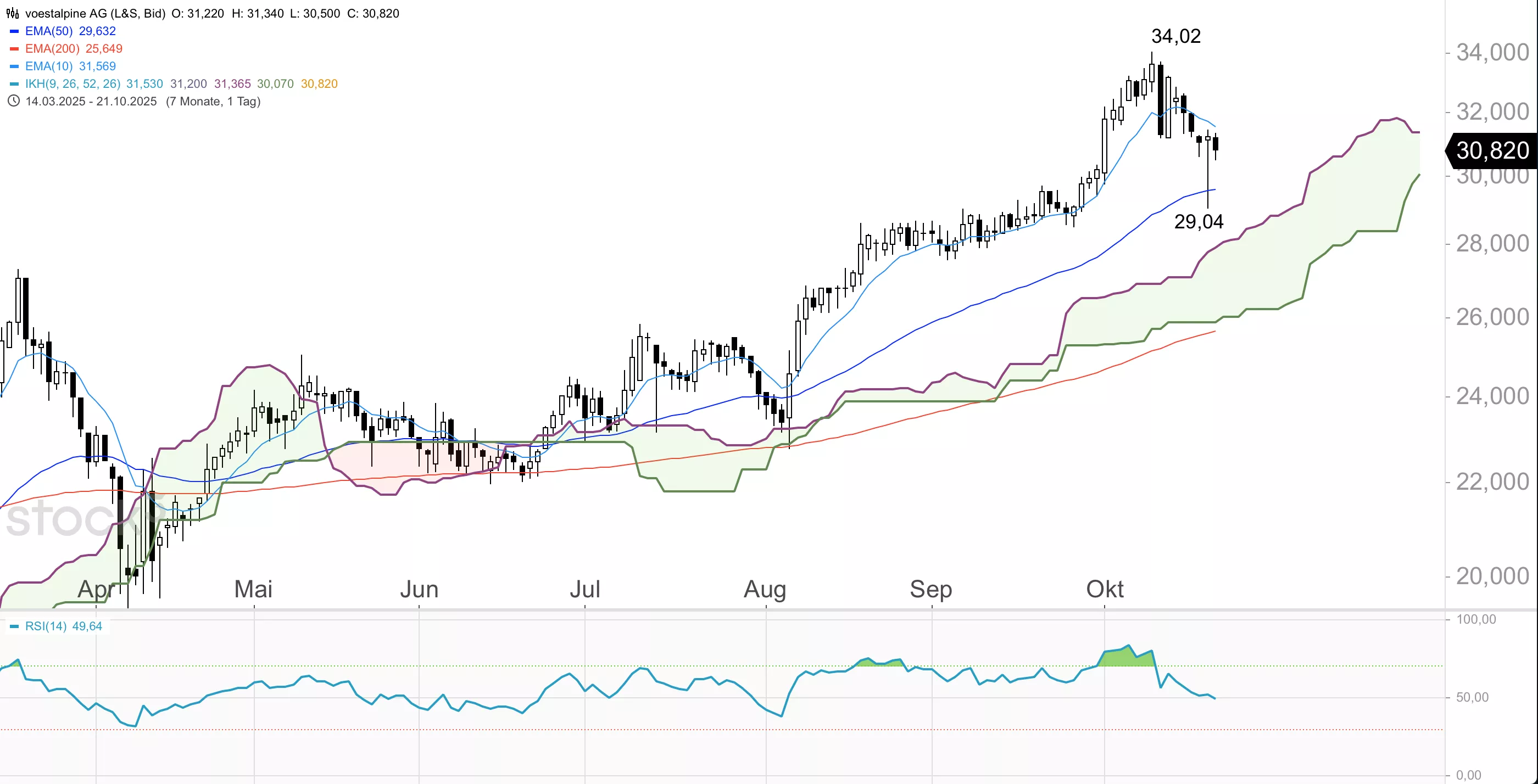
Task: Select the IKH(9, 26, 52, 26) label
Action: pos(73,84)
